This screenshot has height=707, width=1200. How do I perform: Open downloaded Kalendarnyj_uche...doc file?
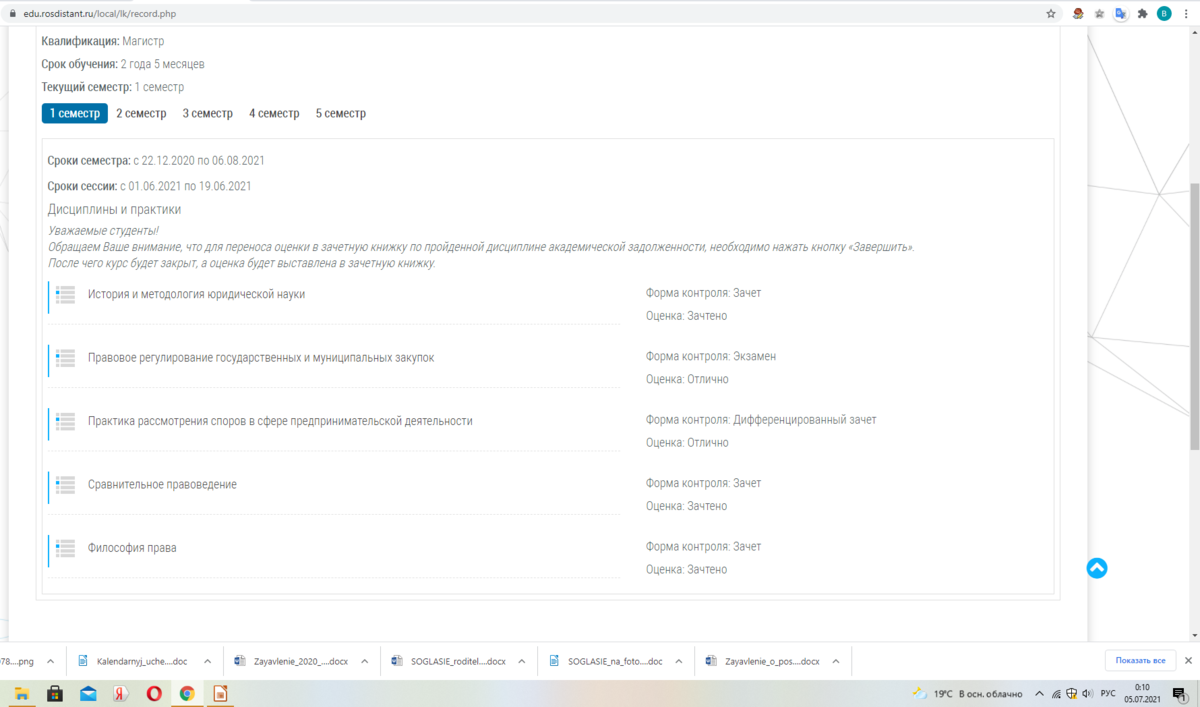tap(132, 661)
